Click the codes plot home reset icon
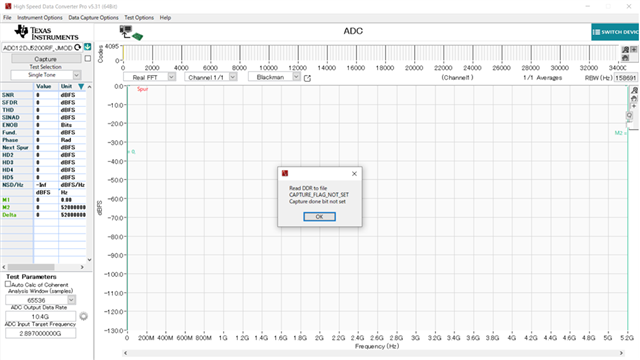Viewport: 640px width, 360px height. [625, 58]
